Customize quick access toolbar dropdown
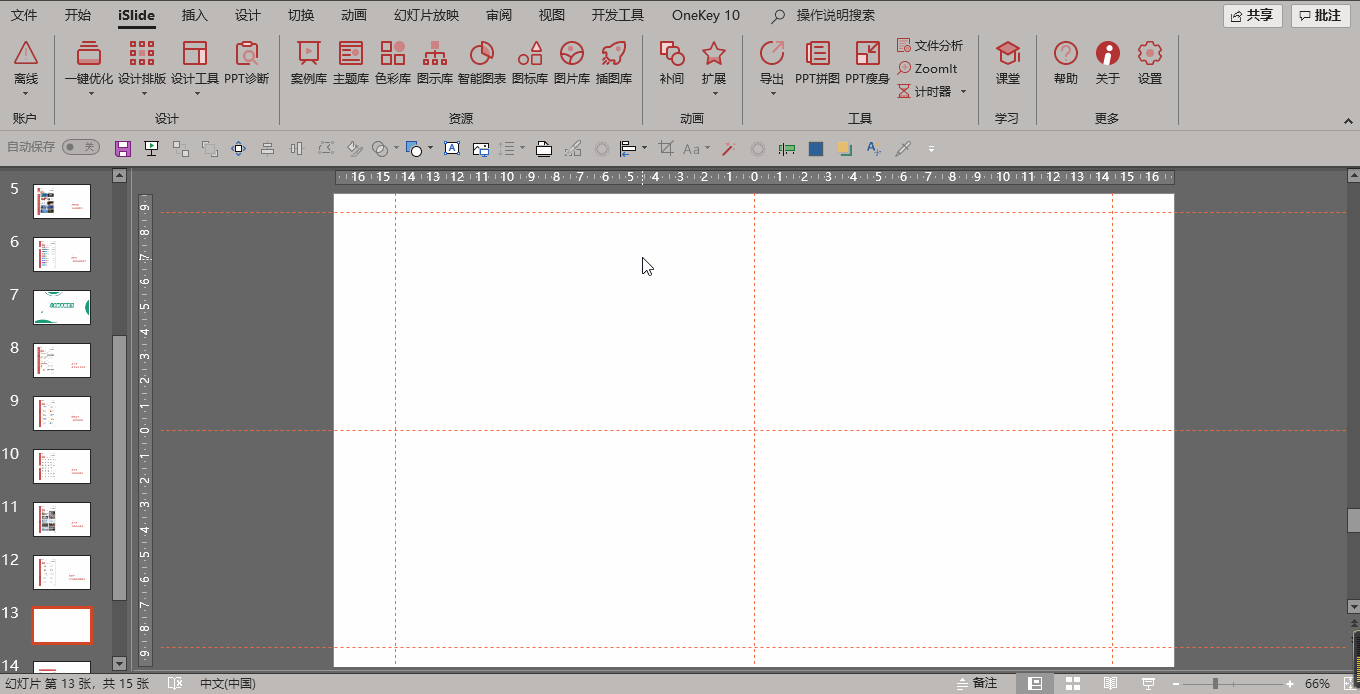Viewport: 1360px width, 694px height. (x=931, y=148)
